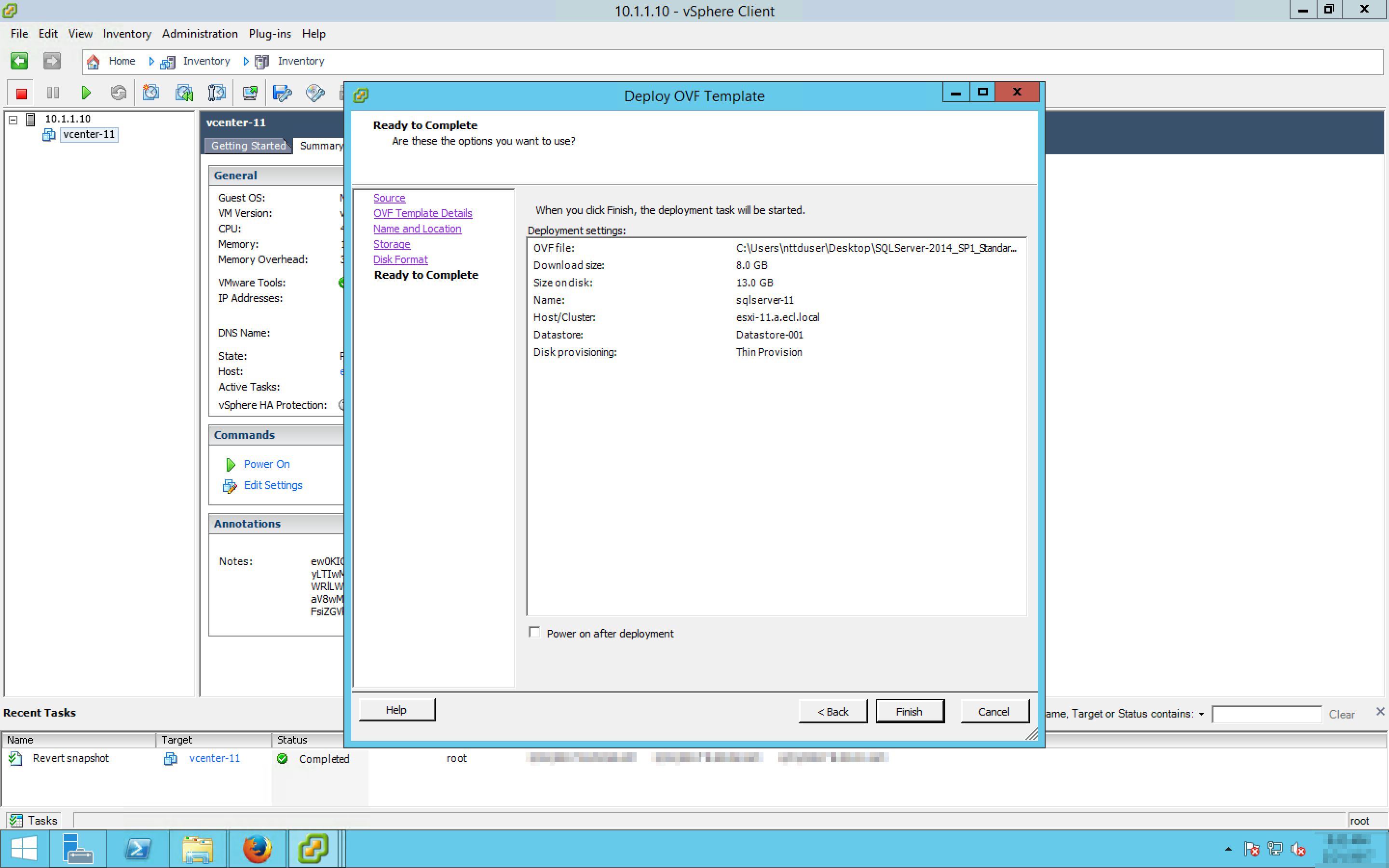1389x868 pixels.
Task: Click the Back button in wizard
Action: 832,711
